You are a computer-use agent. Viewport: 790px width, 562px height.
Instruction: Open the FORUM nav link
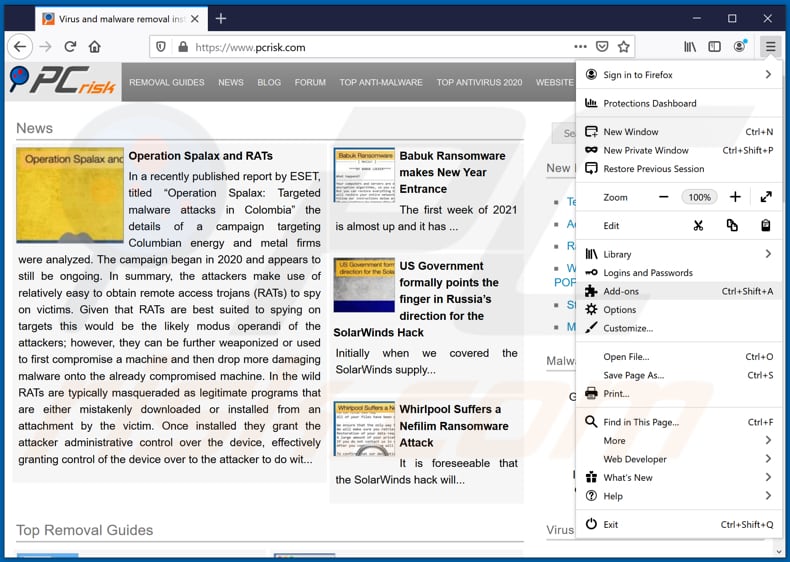tap(310, 82)
